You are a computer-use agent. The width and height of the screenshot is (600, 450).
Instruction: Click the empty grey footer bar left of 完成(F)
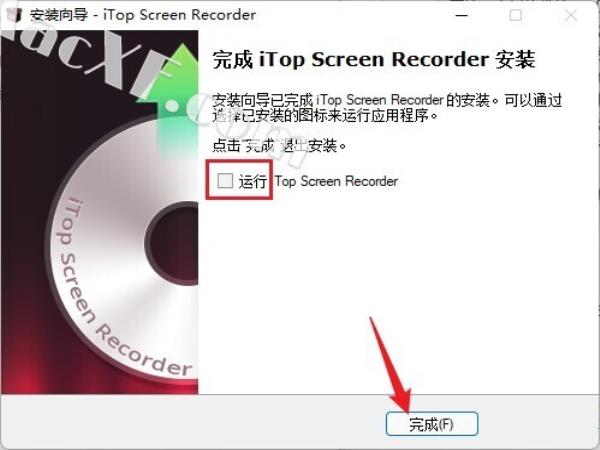coord(191,424)
